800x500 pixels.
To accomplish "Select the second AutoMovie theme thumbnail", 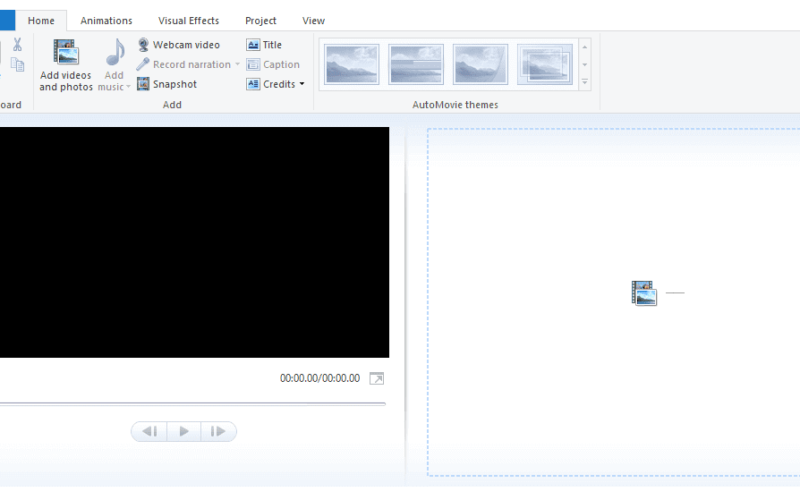I will click(x=416, y=64).
